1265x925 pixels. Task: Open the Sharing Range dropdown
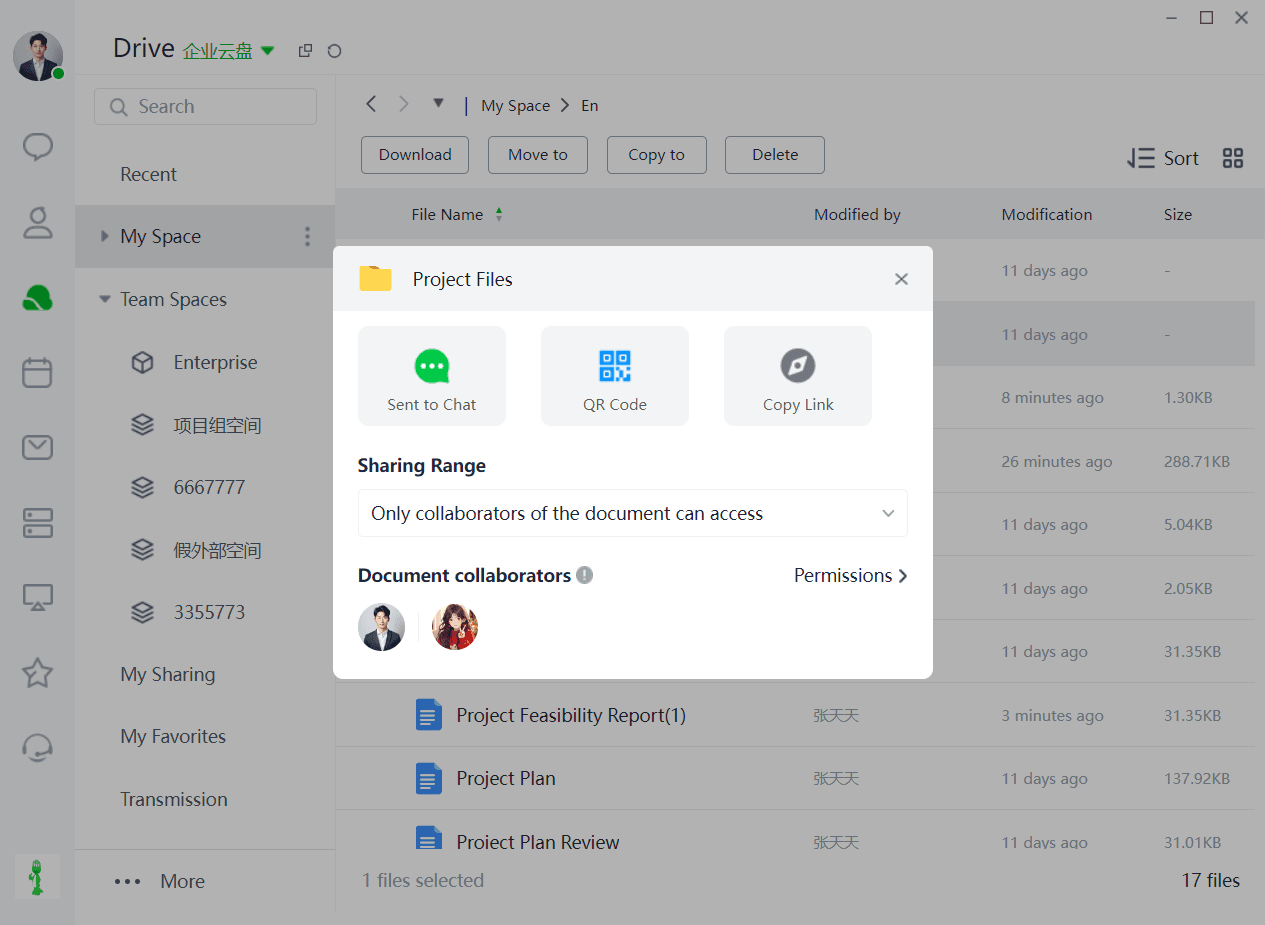(633, 513)
